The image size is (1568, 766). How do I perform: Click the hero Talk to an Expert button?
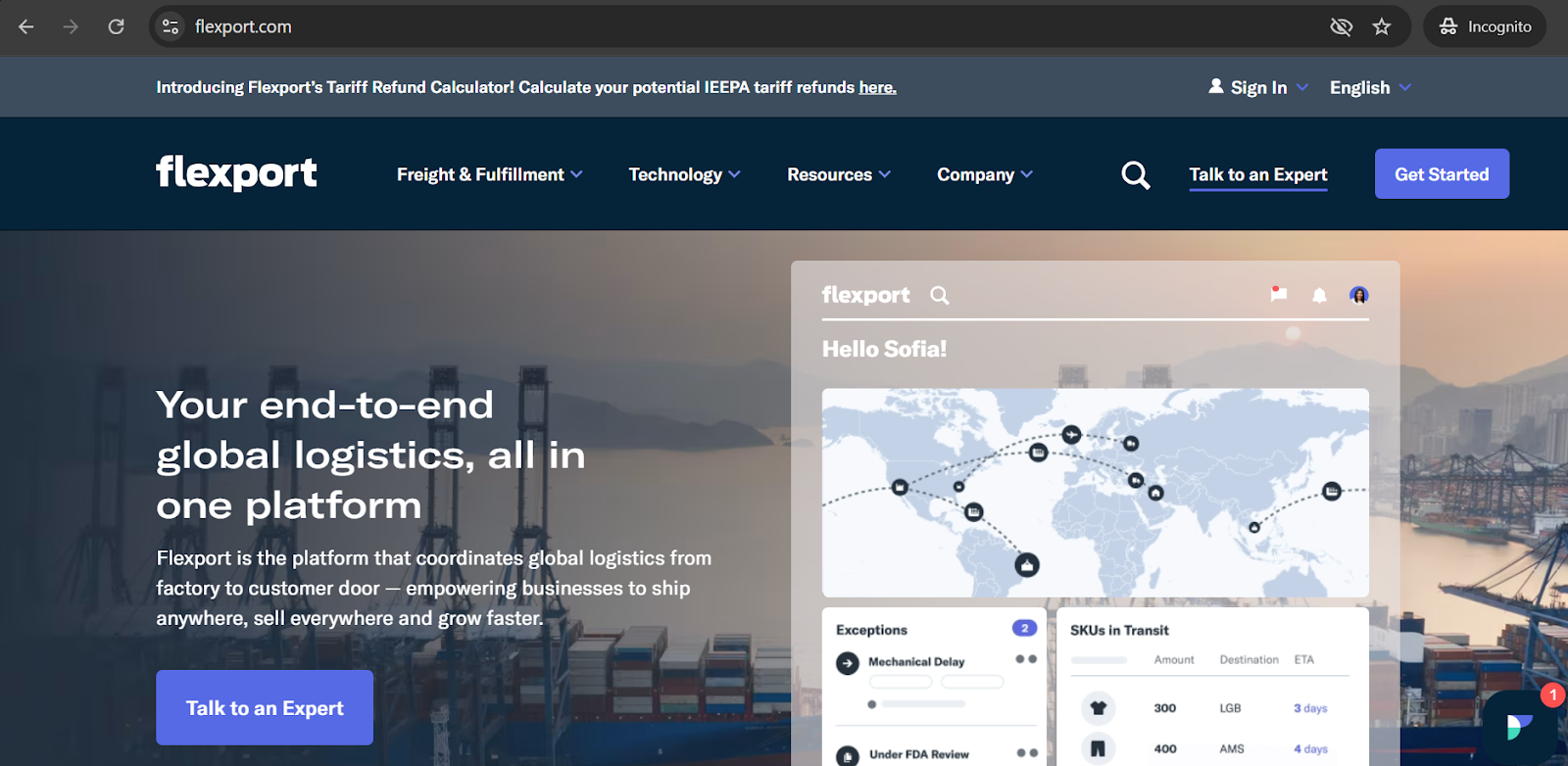(265, 707)
